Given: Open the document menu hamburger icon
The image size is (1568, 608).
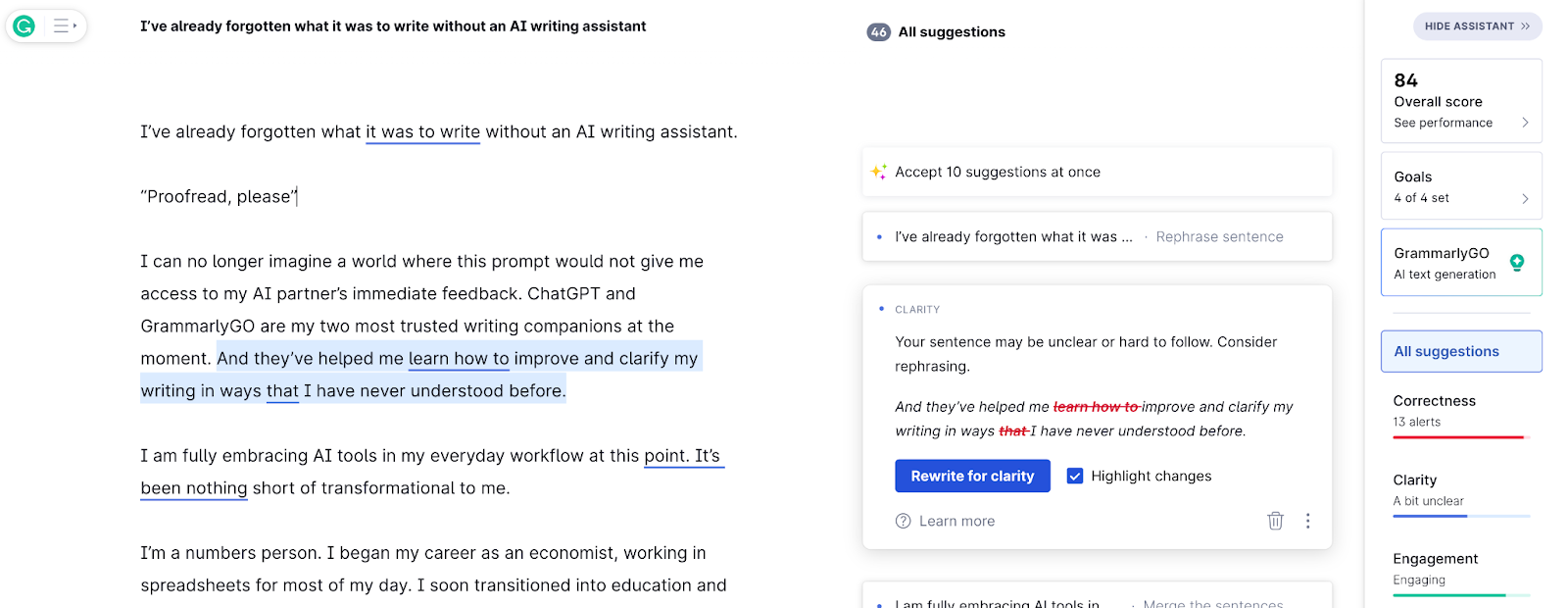Looking at the screenshot, I should 63,26.
